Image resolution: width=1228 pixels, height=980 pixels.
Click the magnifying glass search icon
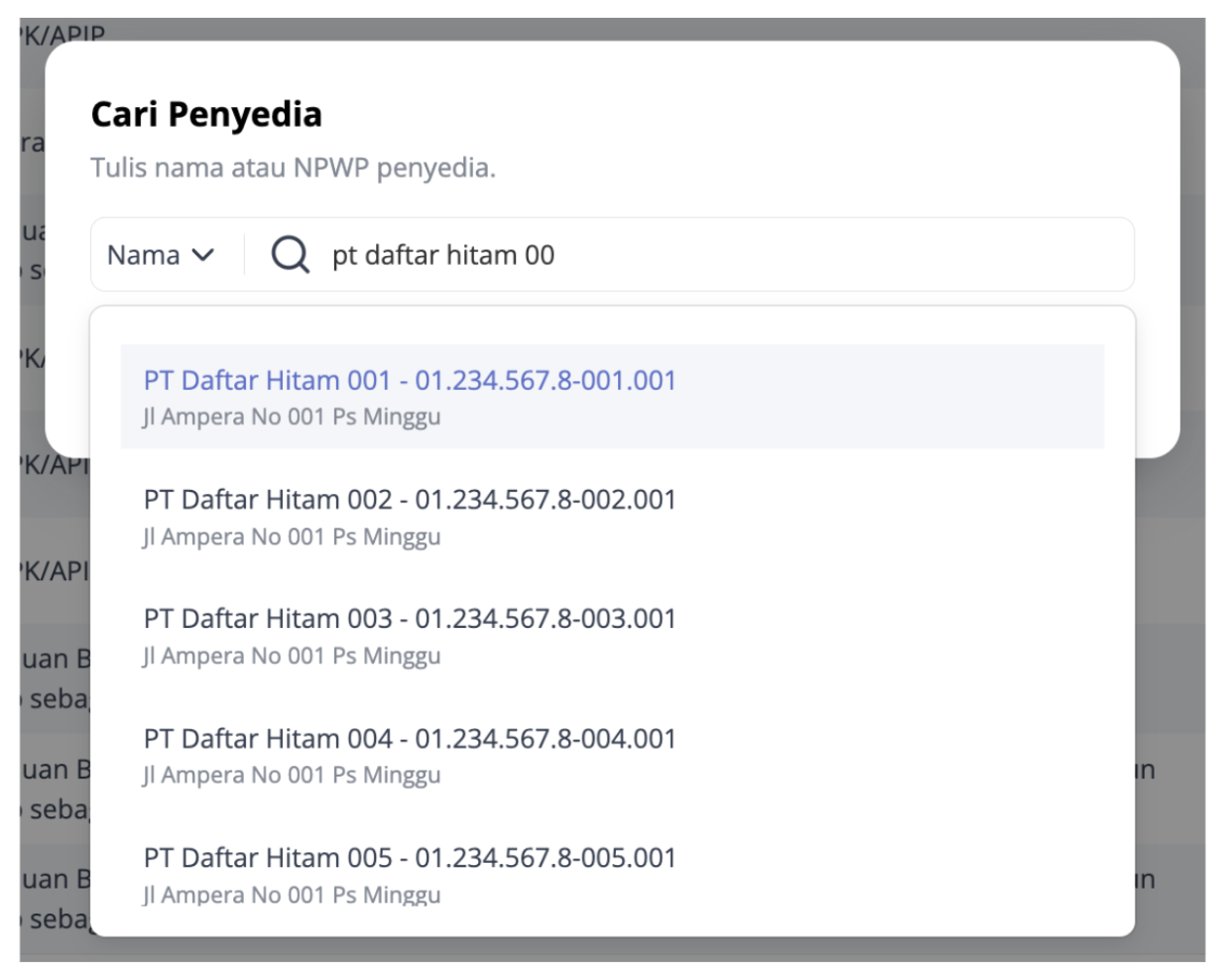(291, 255)
